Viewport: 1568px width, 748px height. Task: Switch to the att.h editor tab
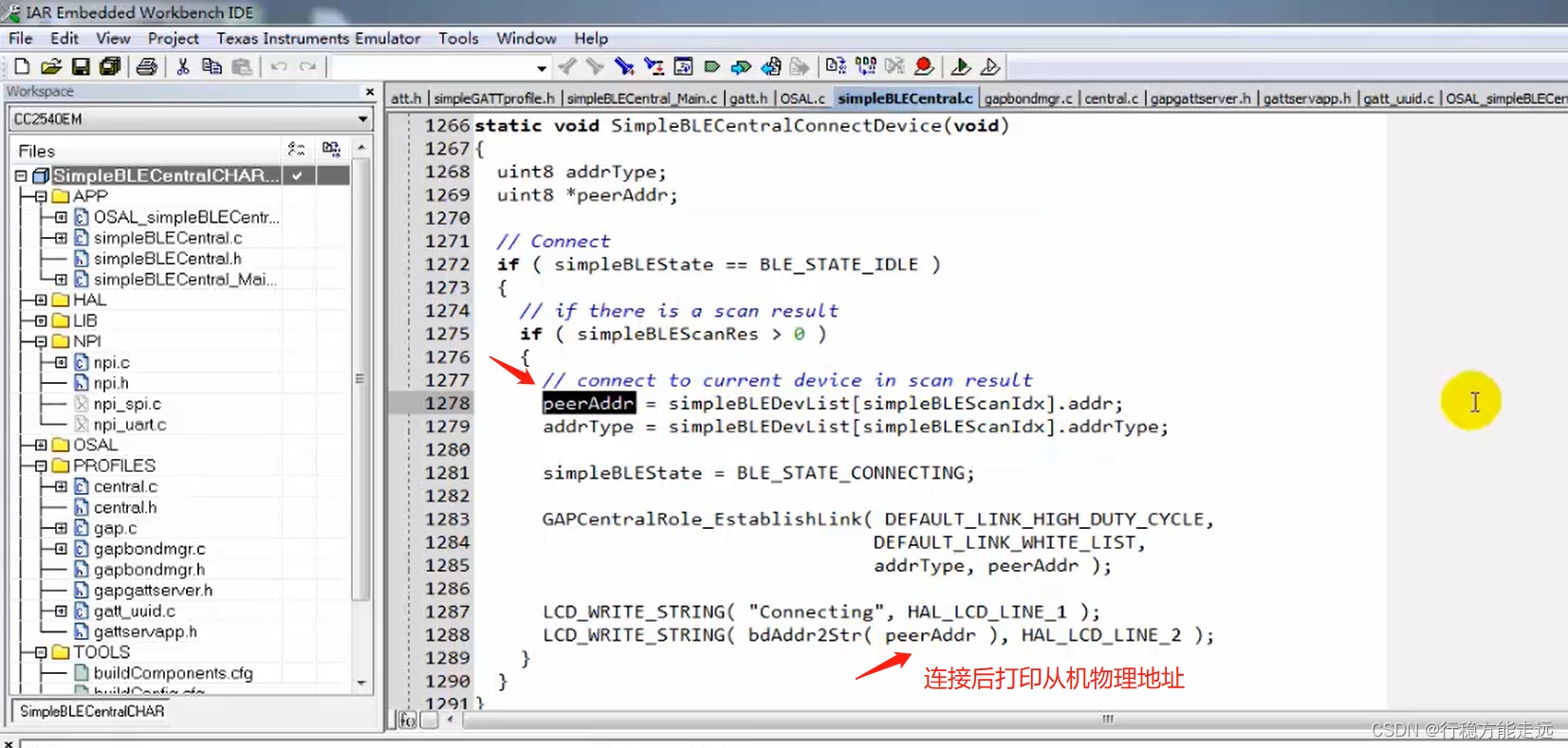(x=406, y=99)
